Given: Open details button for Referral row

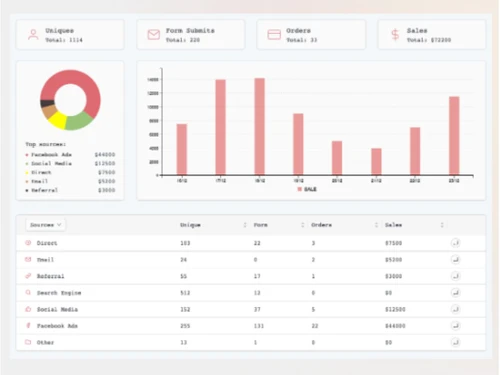Looking at the screenshot, I should (455, 276).
